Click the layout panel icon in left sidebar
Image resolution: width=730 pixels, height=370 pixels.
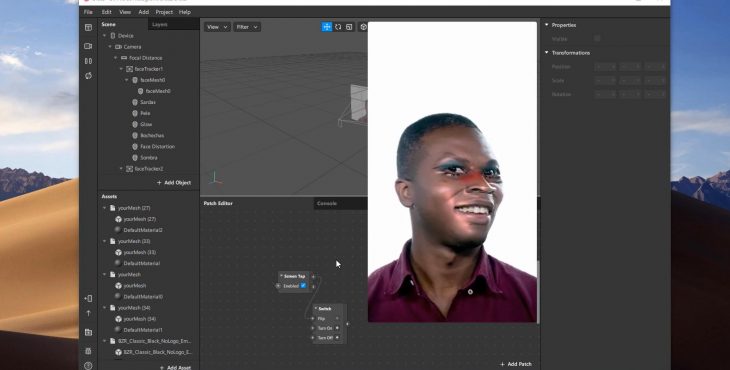tap(88, 28)
